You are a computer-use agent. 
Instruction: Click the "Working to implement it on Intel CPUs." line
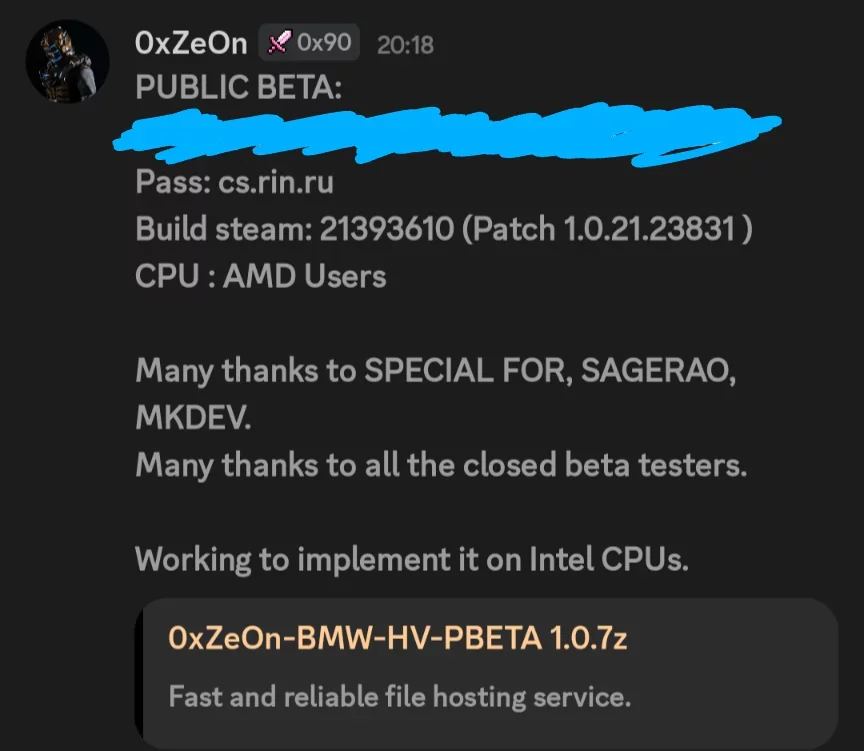(x=412, y=560)
